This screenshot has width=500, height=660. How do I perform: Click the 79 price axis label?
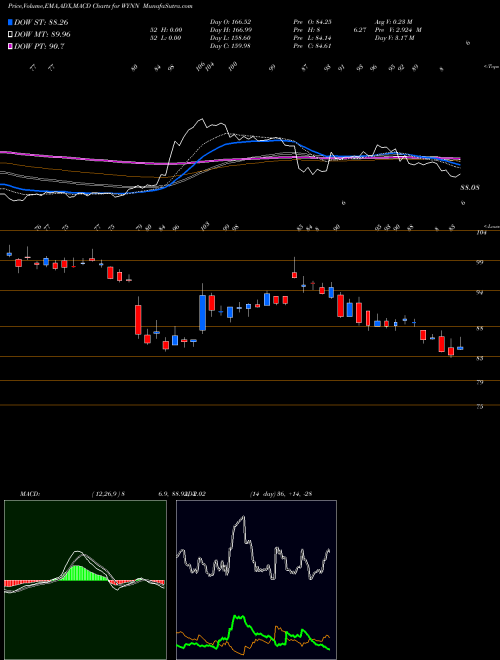481,382
